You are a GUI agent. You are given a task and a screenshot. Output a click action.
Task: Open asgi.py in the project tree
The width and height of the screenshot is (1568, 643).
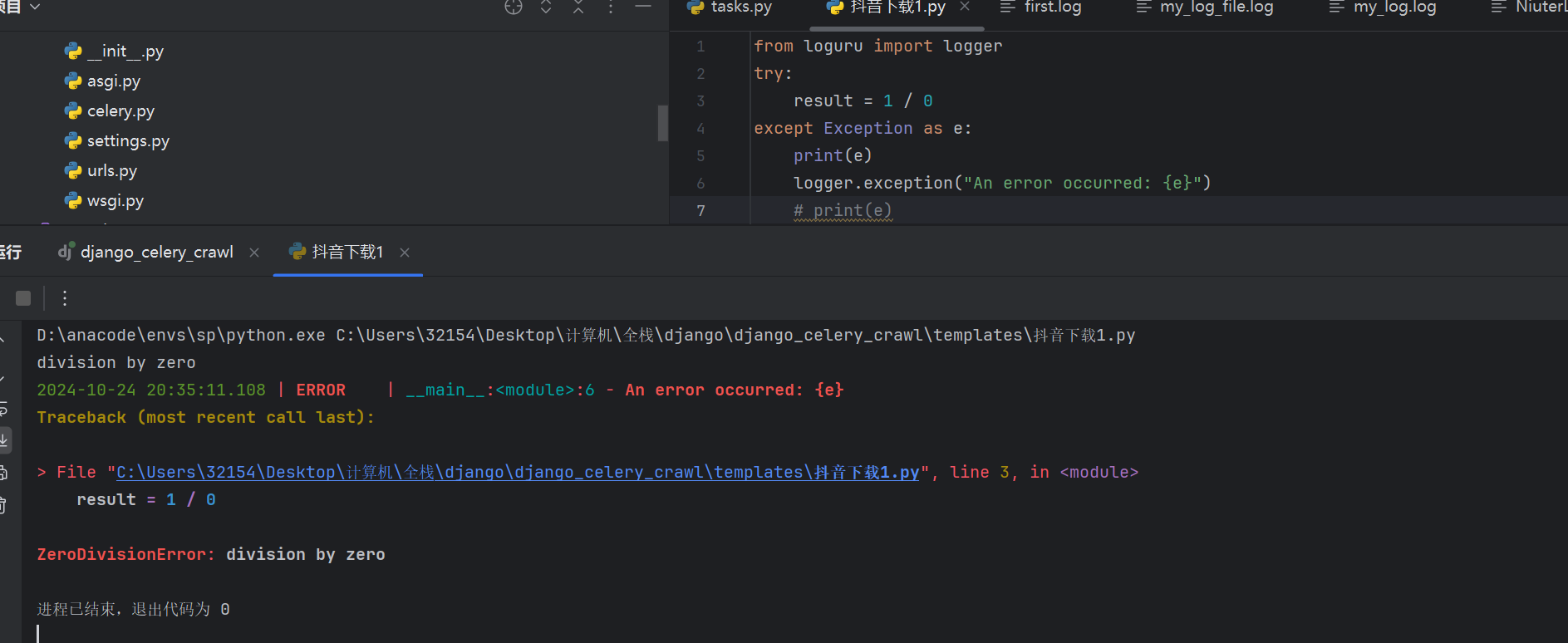tap(103, 81)
